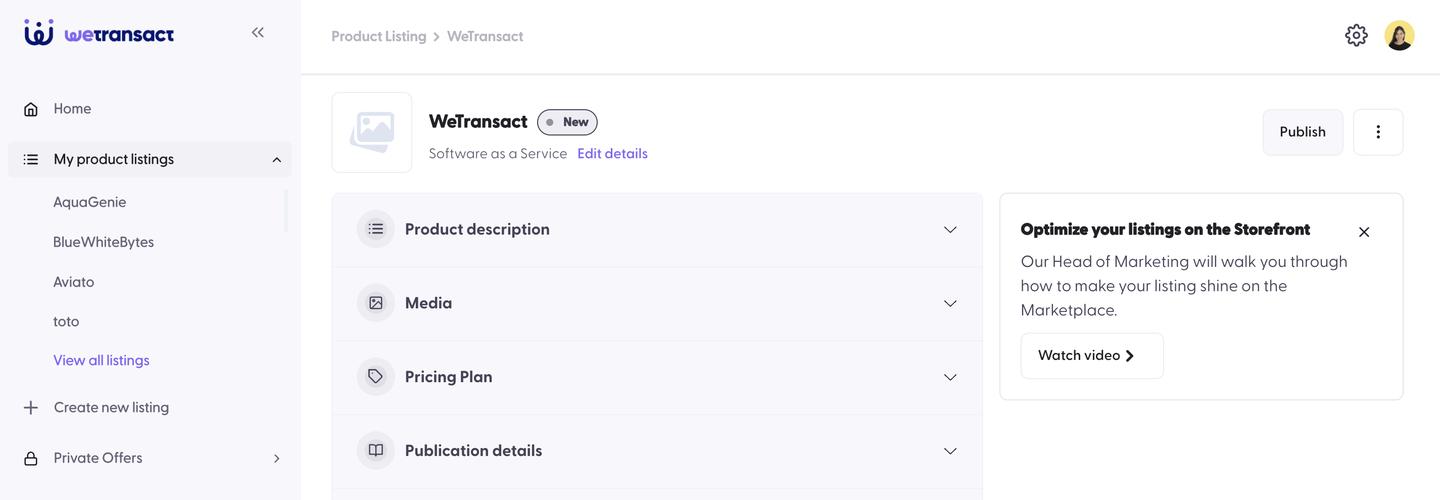Expand the Product description section
The width and height of the screenshot is (1440, 500).
(950, 230)
